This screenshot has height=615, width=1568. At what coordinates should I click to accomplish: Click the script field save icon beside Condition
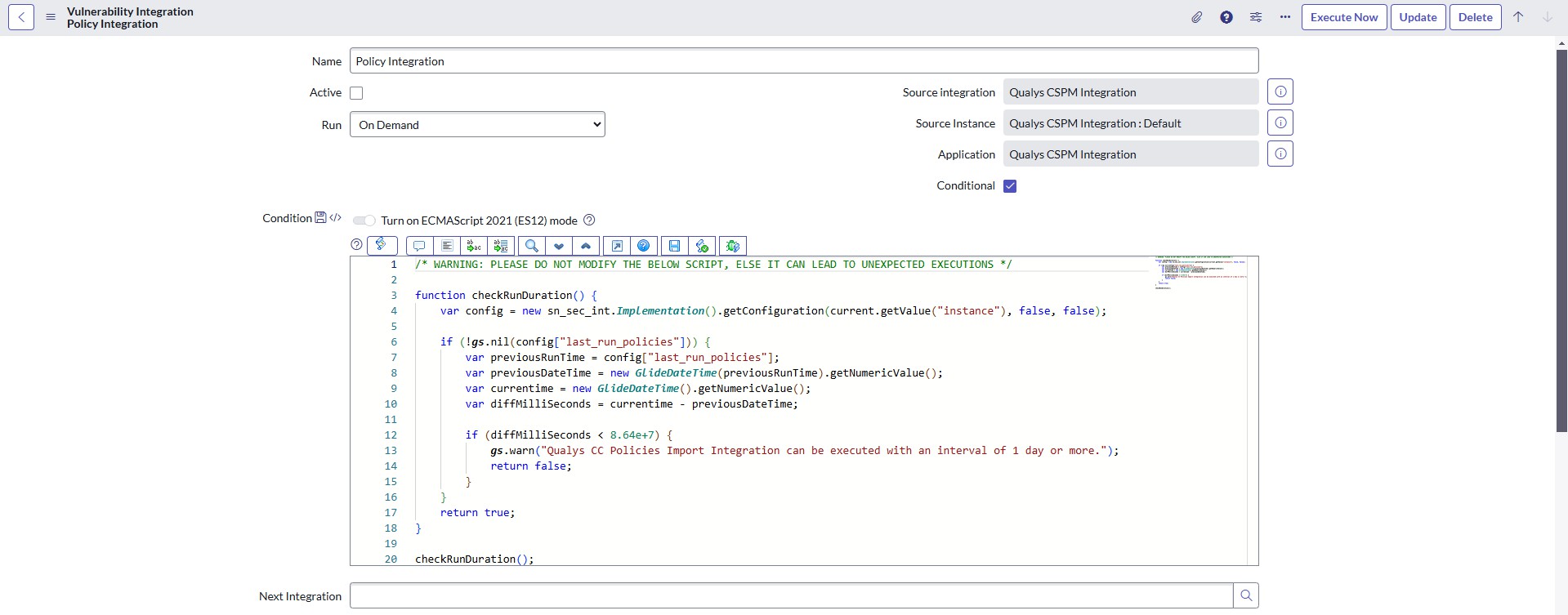[320, 217]
